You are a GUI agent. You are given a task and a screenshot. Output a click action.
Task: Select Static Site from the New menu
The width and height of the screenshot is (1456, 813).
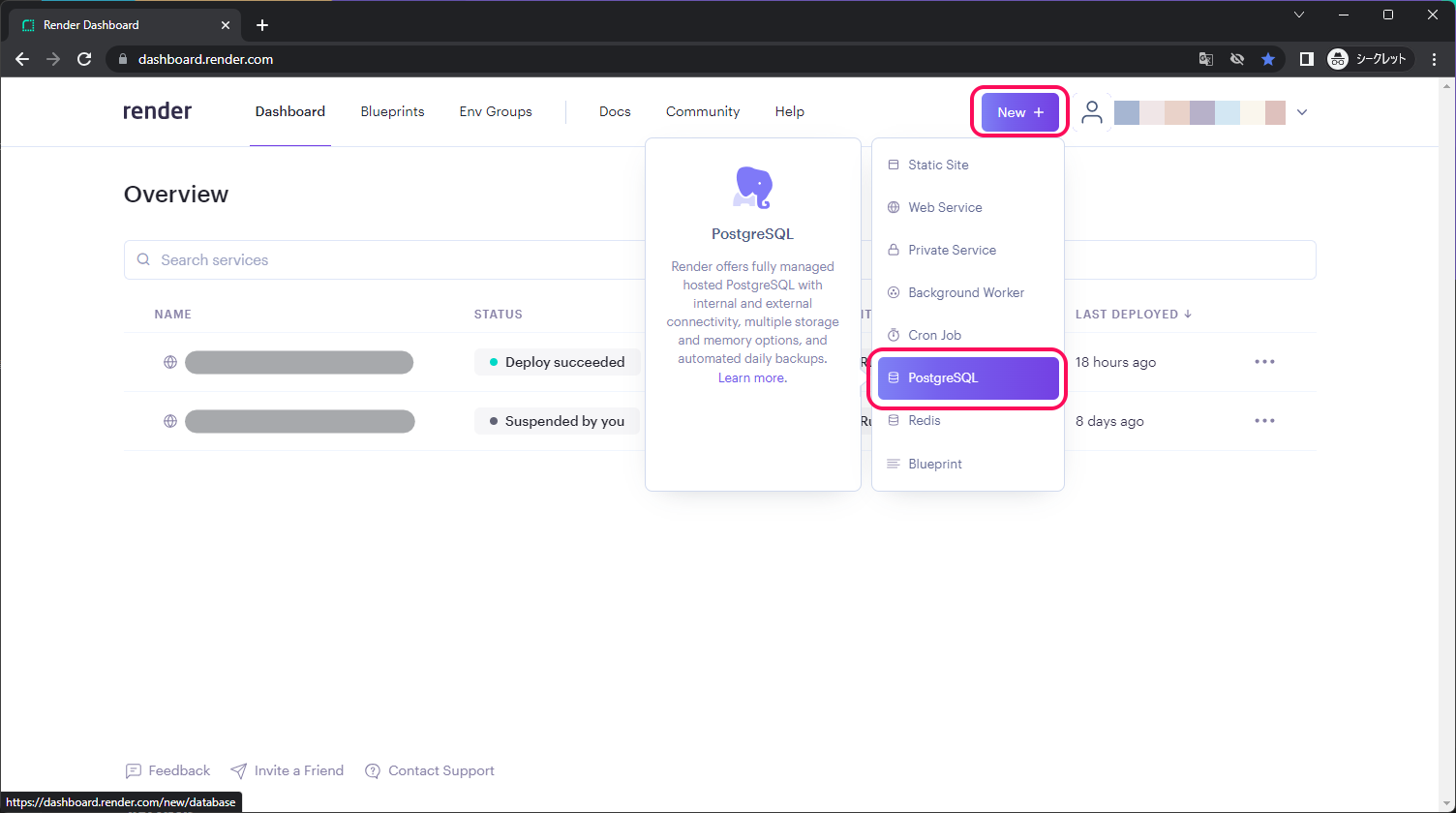click(x=968, y=165)
